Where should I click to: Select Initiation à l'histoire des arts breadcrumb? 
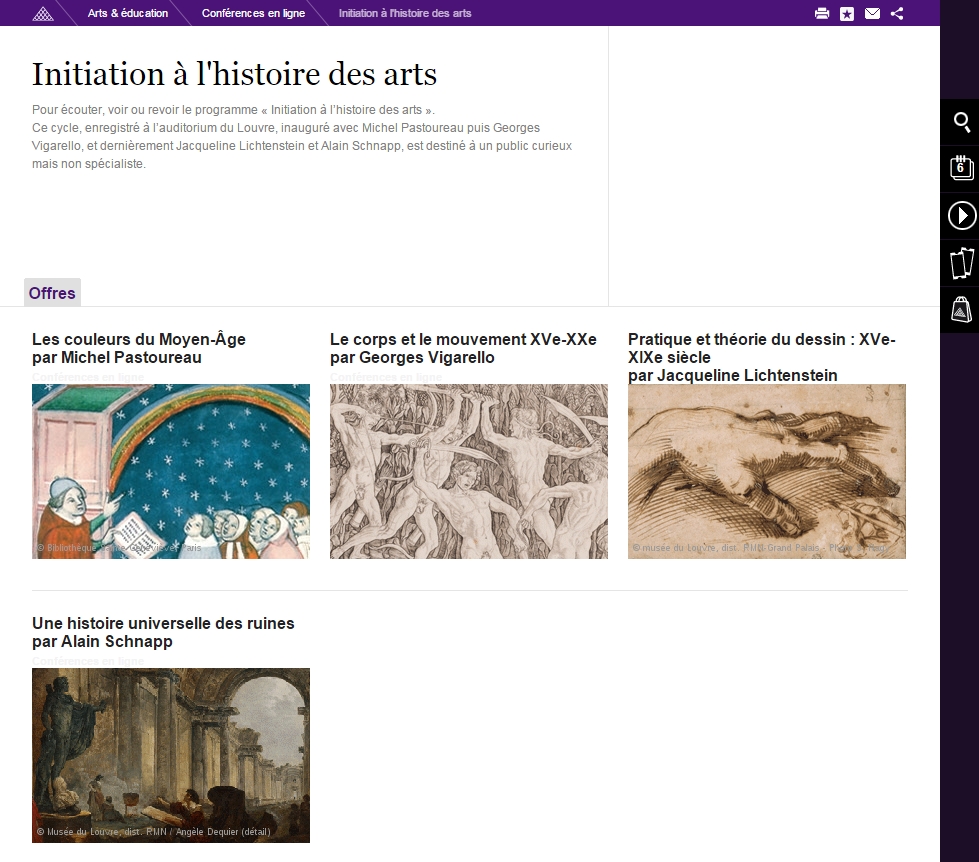405,13
